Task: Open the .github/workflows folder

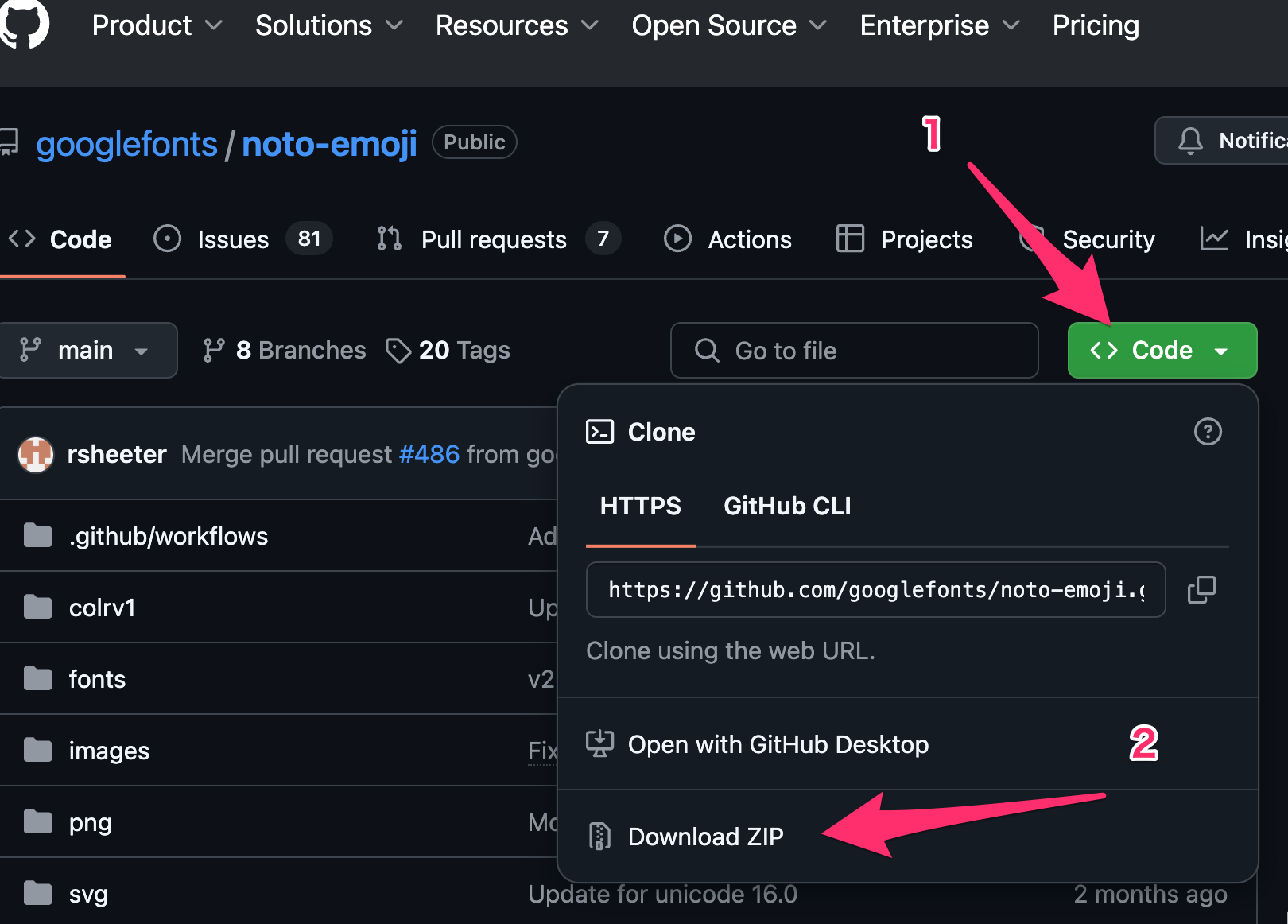Action: [169, 536]
